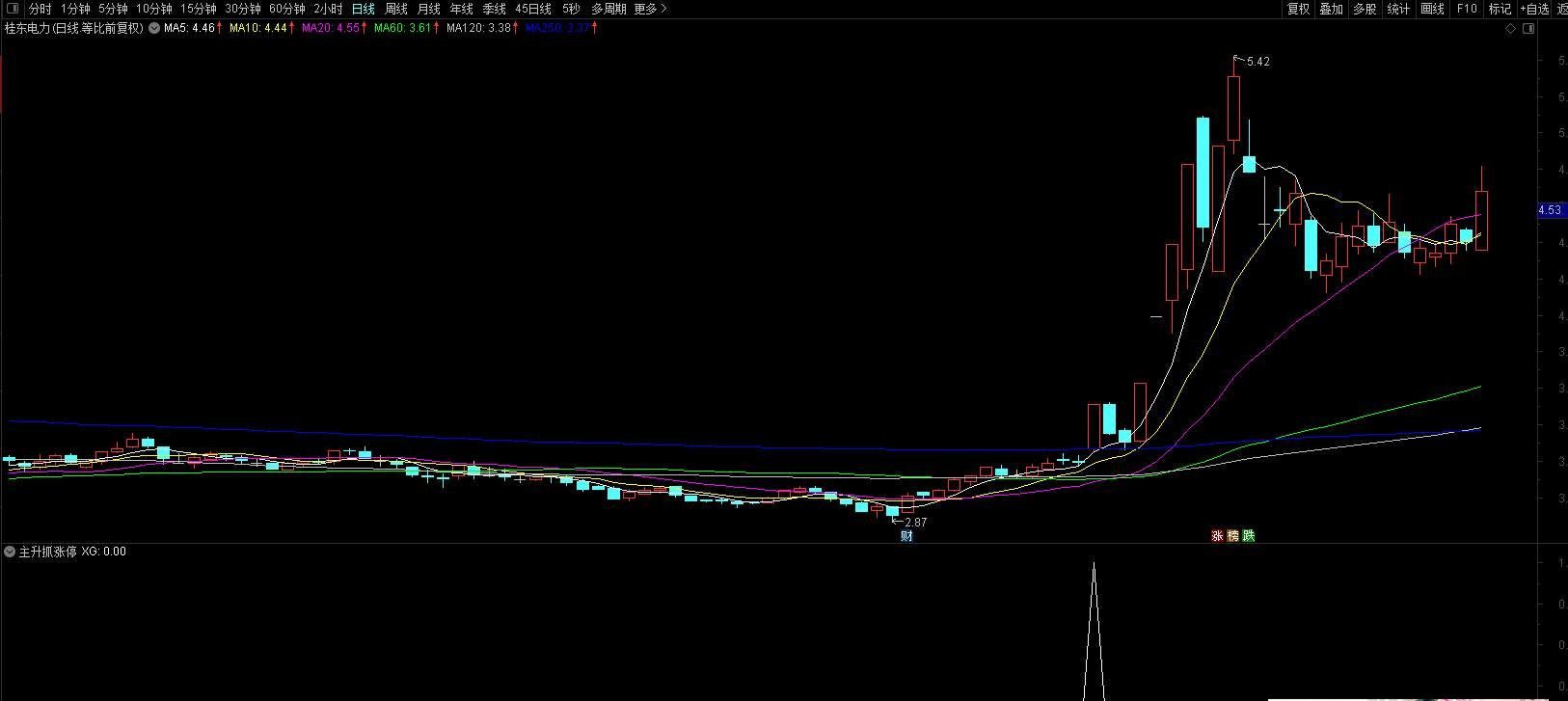Image resolution: width=1568 pixels, height=701 pixels.
Task: Click the green 跌 marker icon
Action: pos(1249,536)
